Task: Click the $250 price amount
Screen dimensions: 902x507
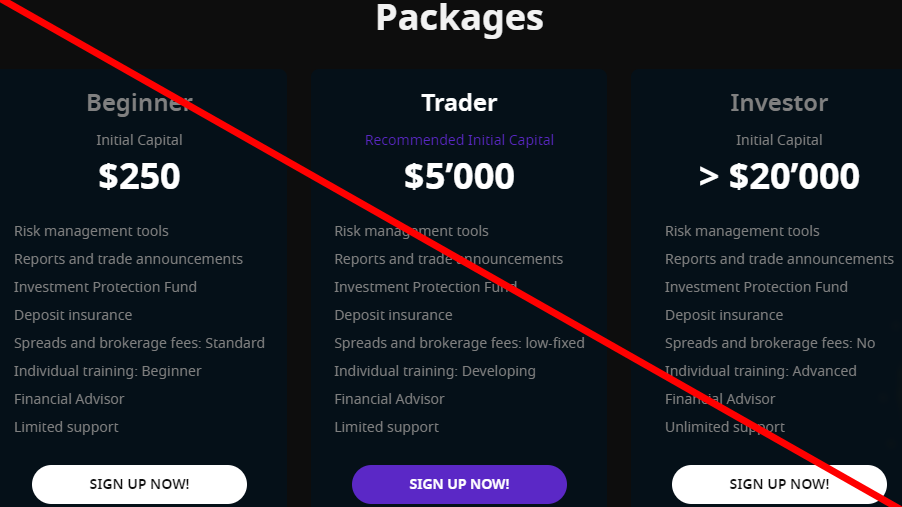Action: pos(139,176)
